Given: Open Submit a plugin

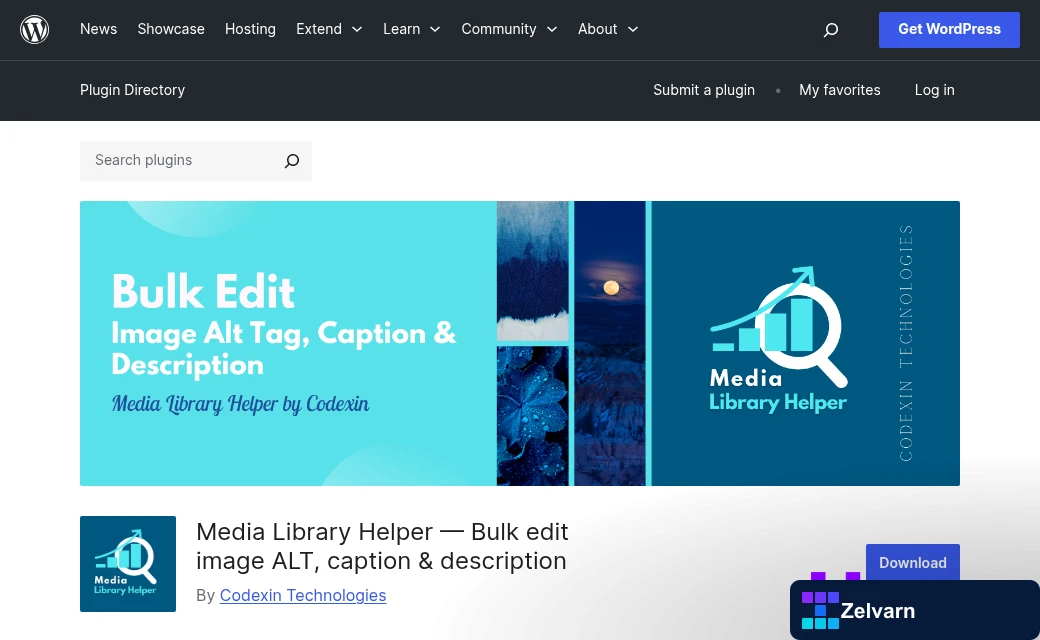Looking at the screenshot, I should 704,90.
